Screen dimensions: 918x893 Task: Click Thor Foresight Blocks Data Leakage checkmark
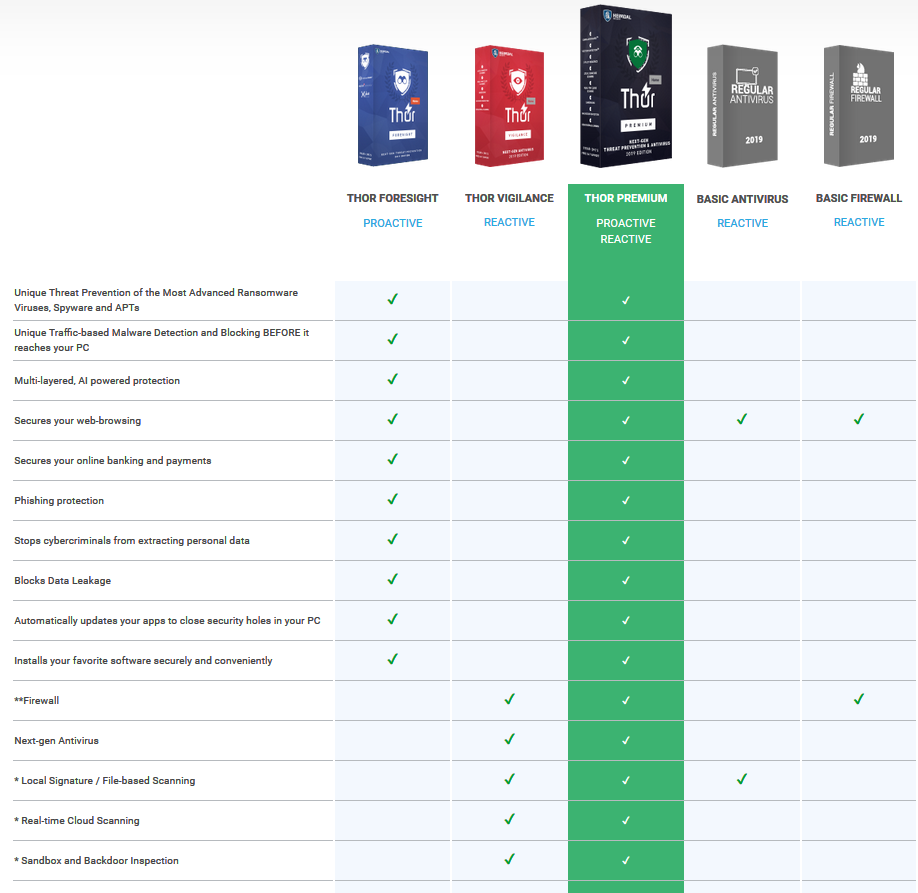393,579
